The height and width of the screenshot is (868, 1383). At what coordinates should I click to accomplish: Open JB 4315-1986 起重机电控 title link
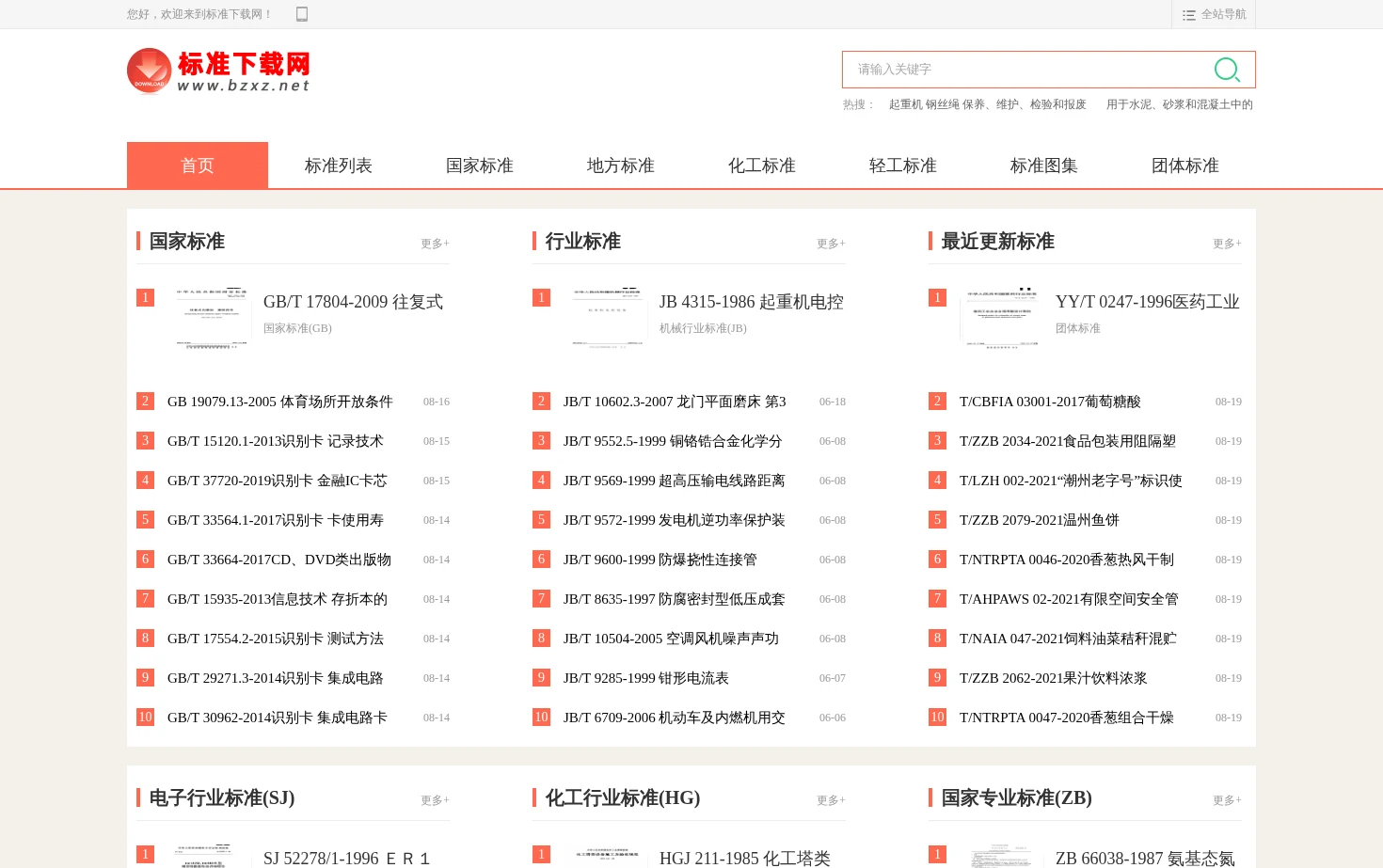click(752, 302)
